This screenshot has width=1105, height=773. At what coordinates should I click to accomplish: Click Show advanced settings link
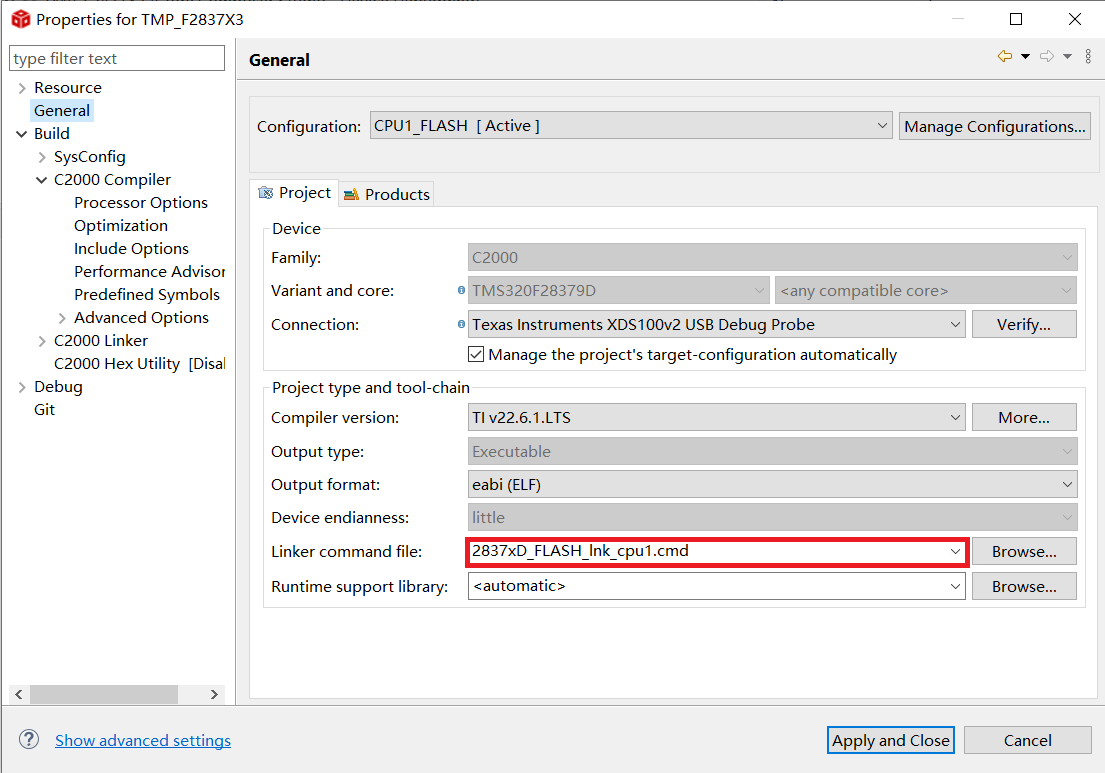click(143, 740)
